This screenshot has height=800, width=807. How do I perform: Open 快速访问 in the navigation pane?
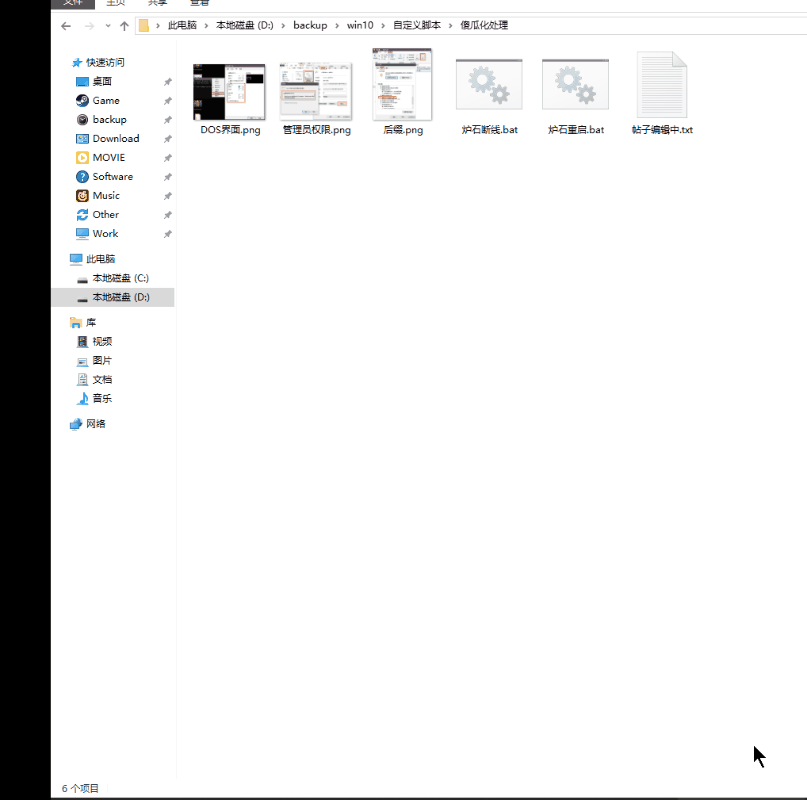(105, 62)
